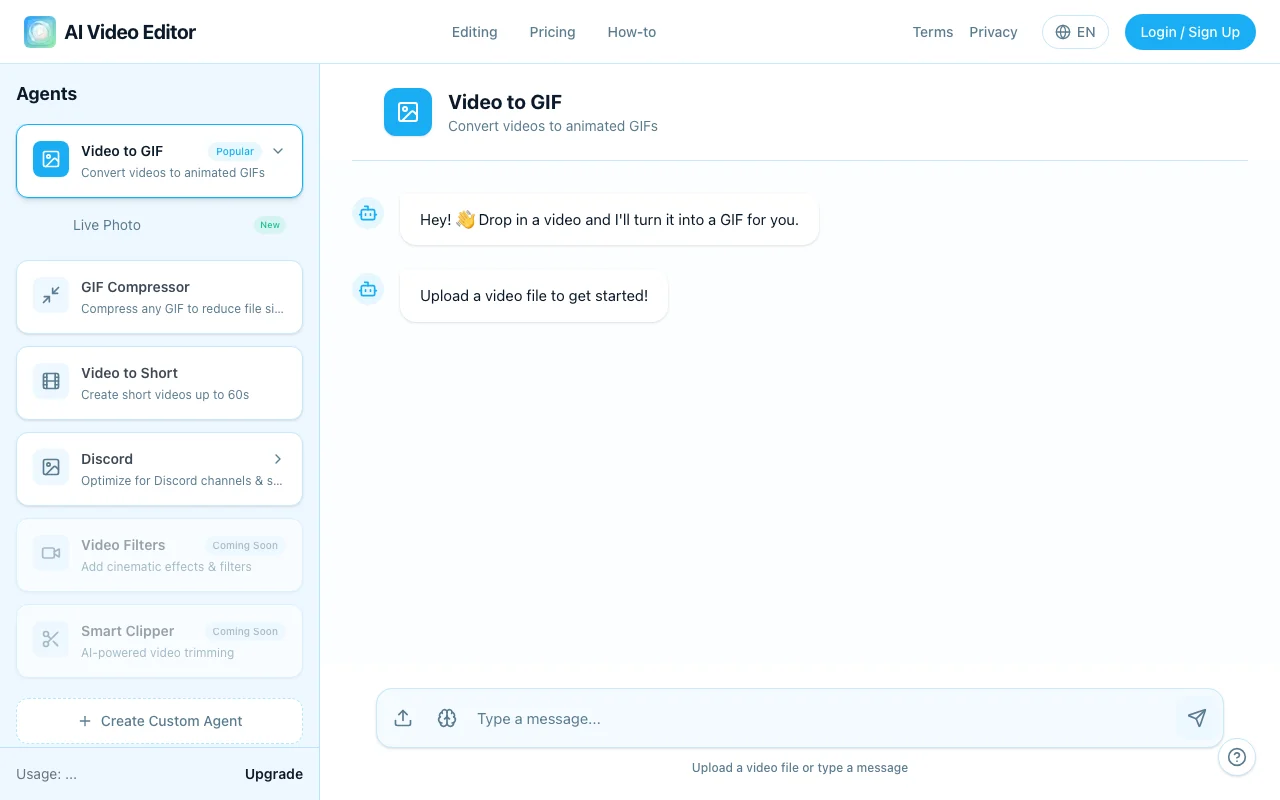Click the GIF Compressor shrink icon
Image resolution: width=1280 pixels, height=800 pixels.
pyautogui.click(x=51, y=295)
